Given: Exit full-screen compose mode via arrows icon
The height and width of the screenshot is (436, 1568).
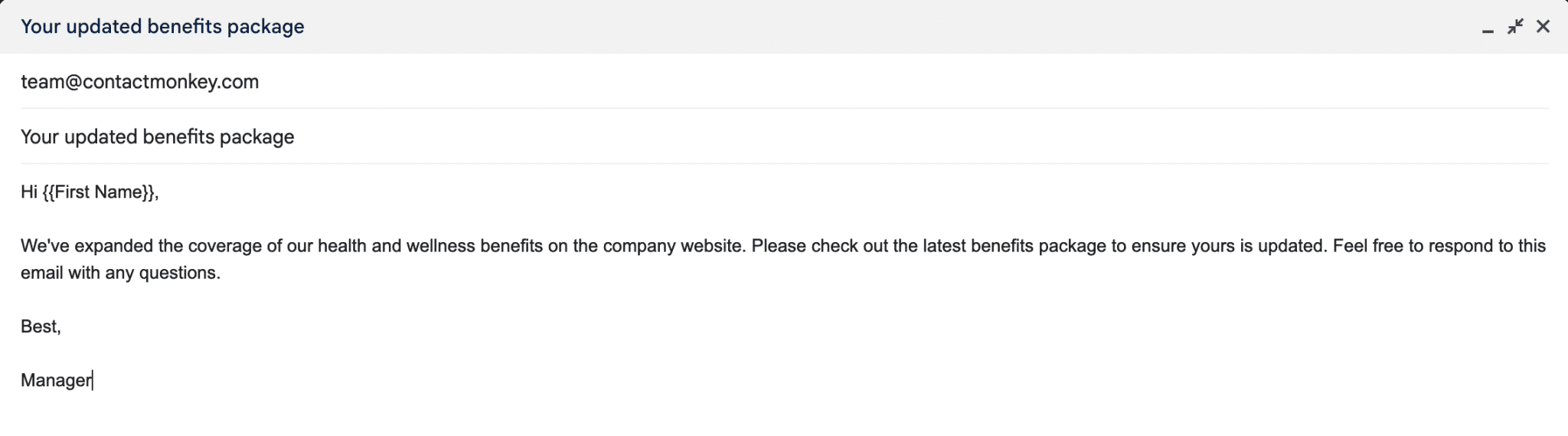Looking at the screenshot, I should (x=1515, y=27).
